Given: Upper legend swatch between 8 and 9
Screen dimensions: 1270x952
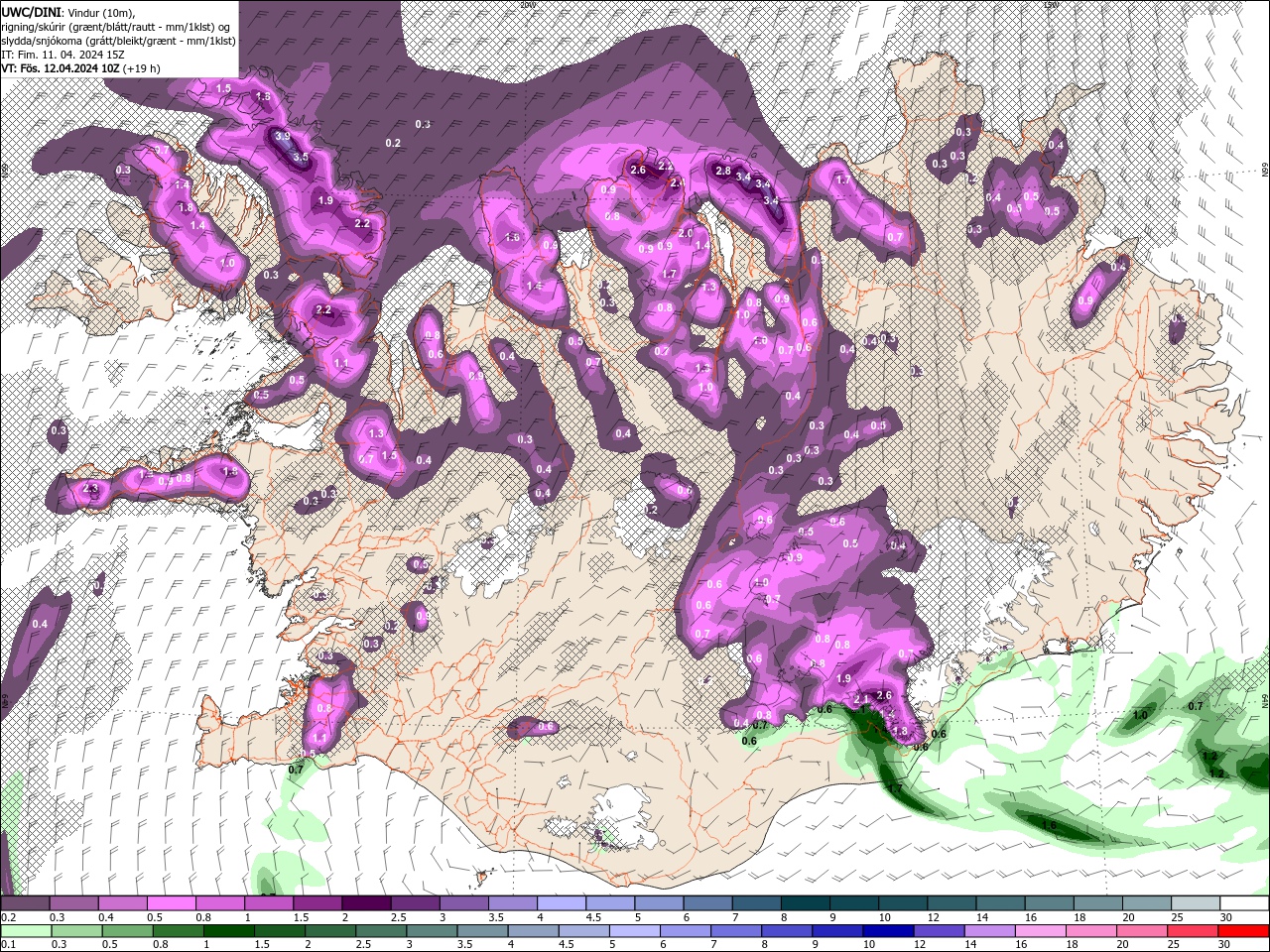Looking at the screenshot, I should point(806,902).
